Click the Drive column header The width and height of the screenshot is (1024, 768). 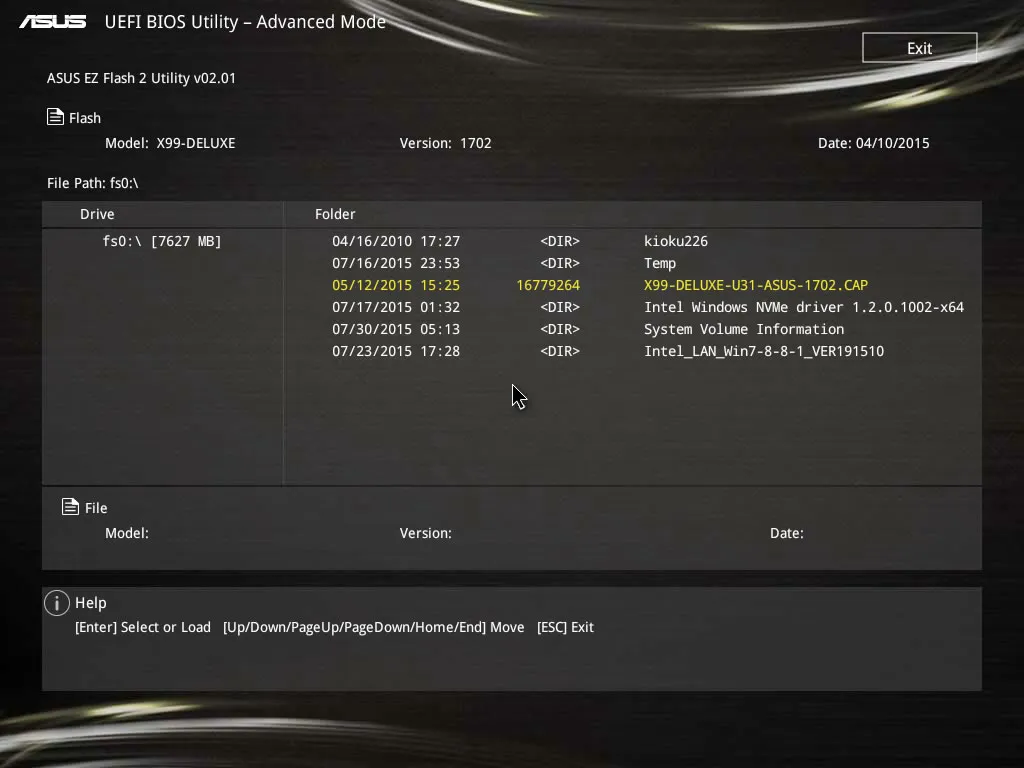point(97,214)
